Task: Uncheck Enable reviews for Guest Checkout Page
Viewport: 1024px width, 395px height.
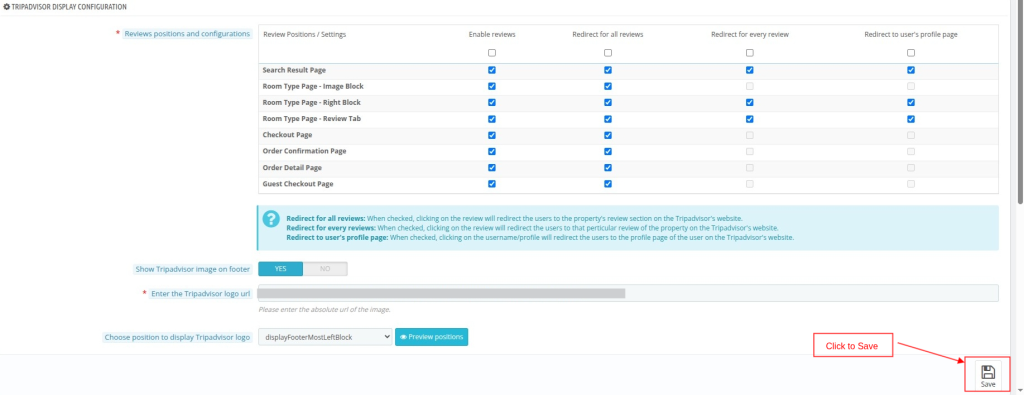Action: [492, 184]
